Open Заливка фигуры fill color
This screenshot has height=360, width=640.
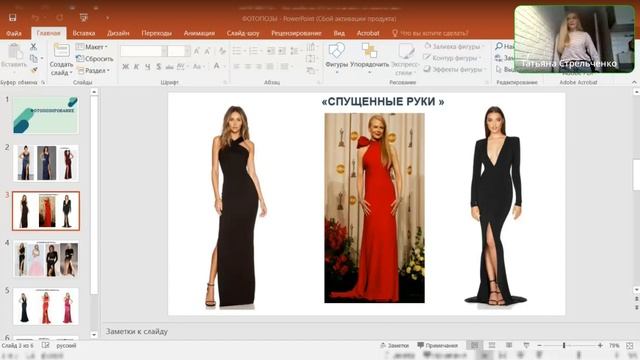tap(454, 47)
